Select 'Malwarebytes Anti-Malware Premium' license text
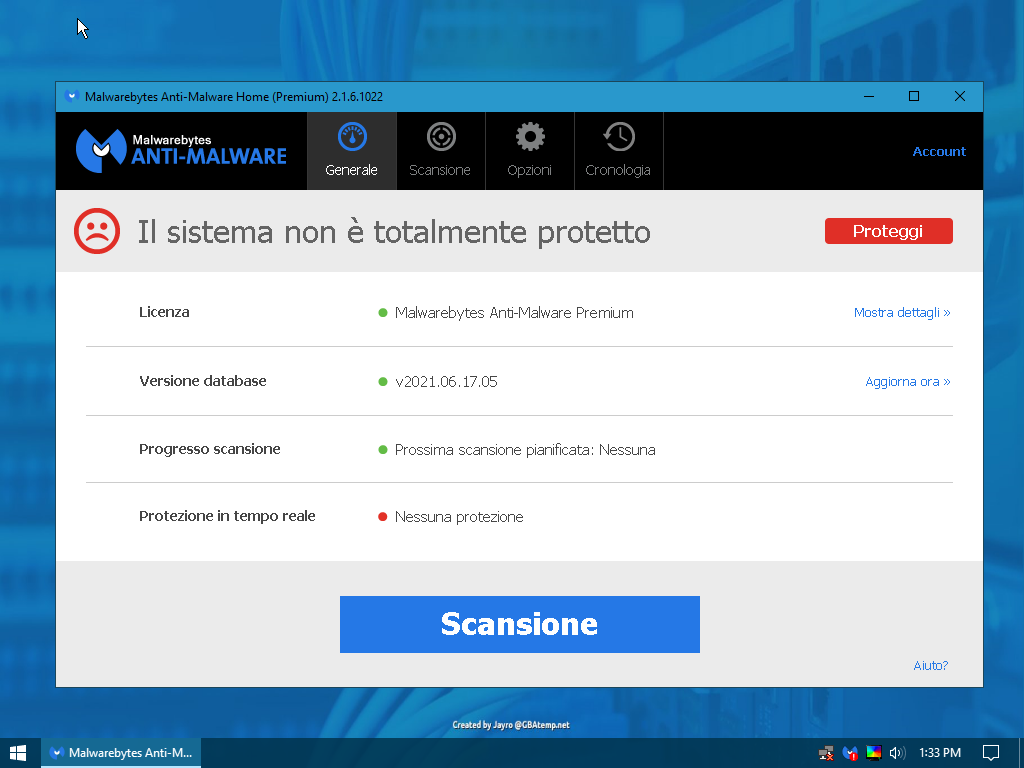The width and height of the screenshot is (1024, 768). pos(514,313)
